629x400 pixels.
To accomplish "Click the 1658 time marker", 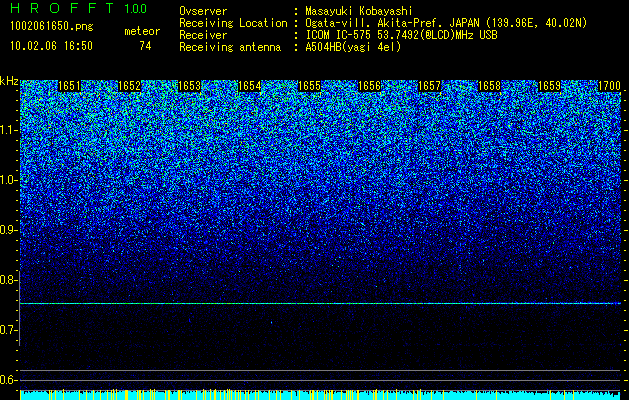I will tap(489, 86).
